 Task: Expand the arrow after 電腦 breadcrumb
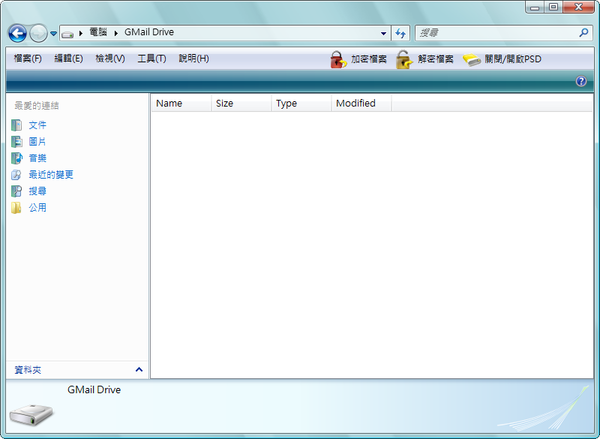(116, 34)
